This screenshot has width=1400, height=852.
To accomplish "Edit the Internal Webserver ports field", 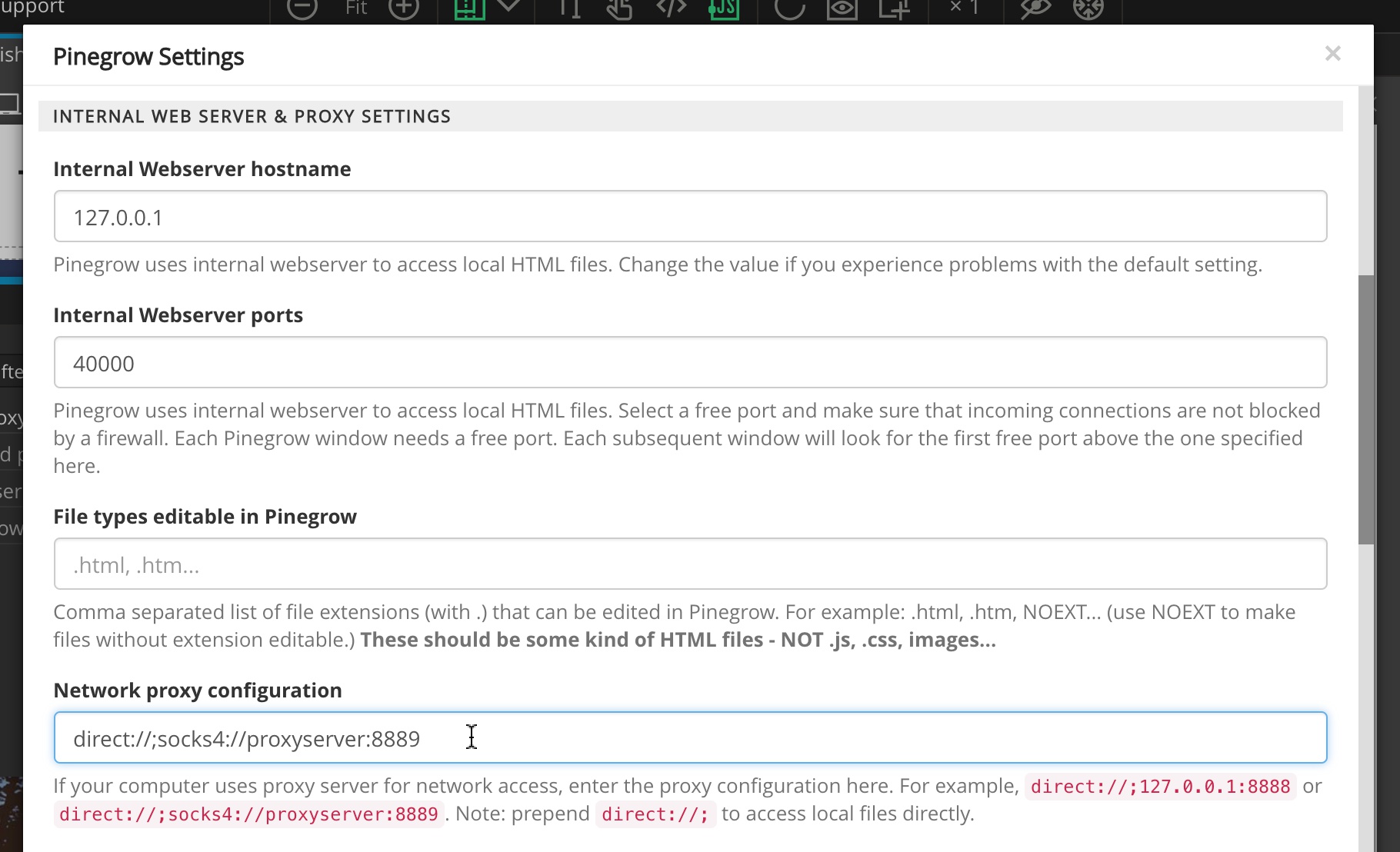I will [690, 362].
